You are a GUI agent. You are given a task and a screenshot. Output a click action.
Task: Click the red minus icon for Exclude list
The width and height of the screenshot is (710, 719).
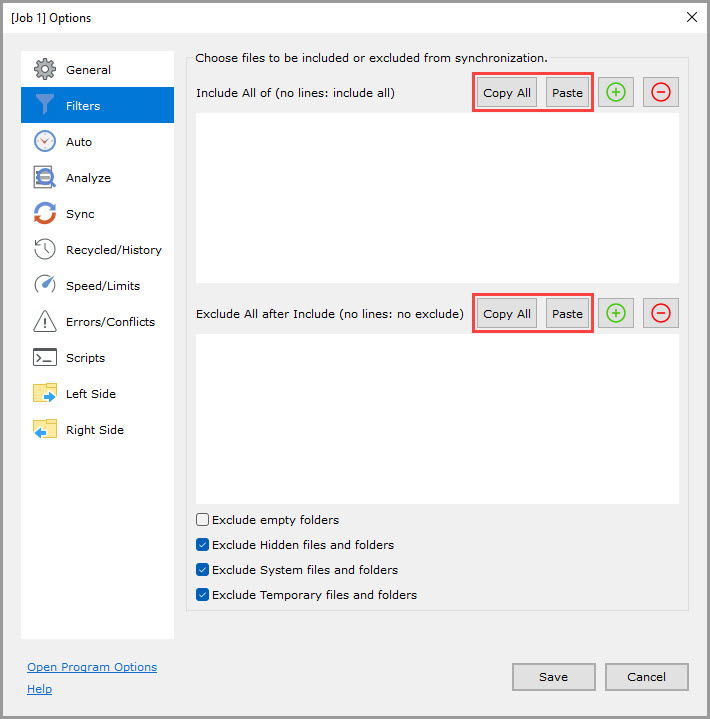(660, 314)
